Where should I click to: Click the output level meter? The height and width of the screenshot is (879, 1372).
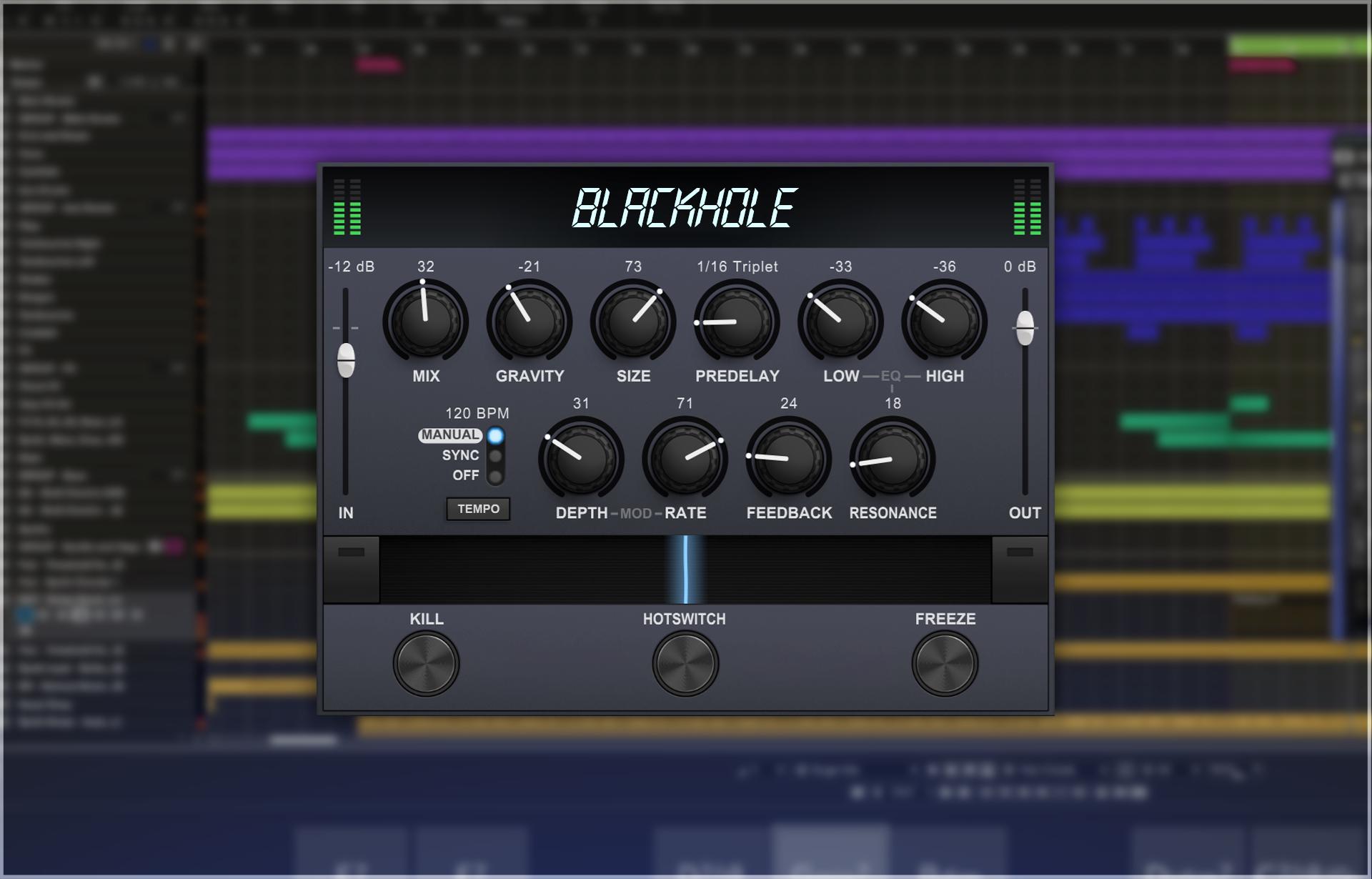pyautogui.click(x=1028, y=207)
